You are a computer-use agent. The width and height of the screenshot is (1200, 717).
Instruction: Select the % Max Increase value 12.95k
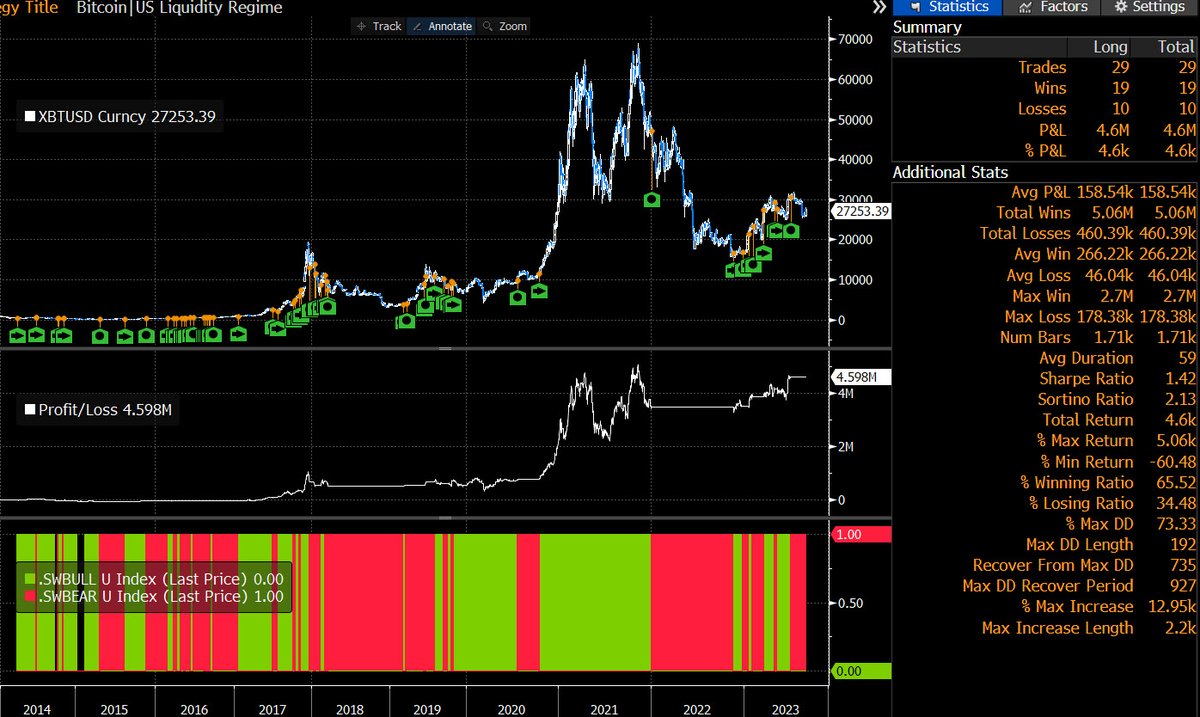pos(1173,607)
